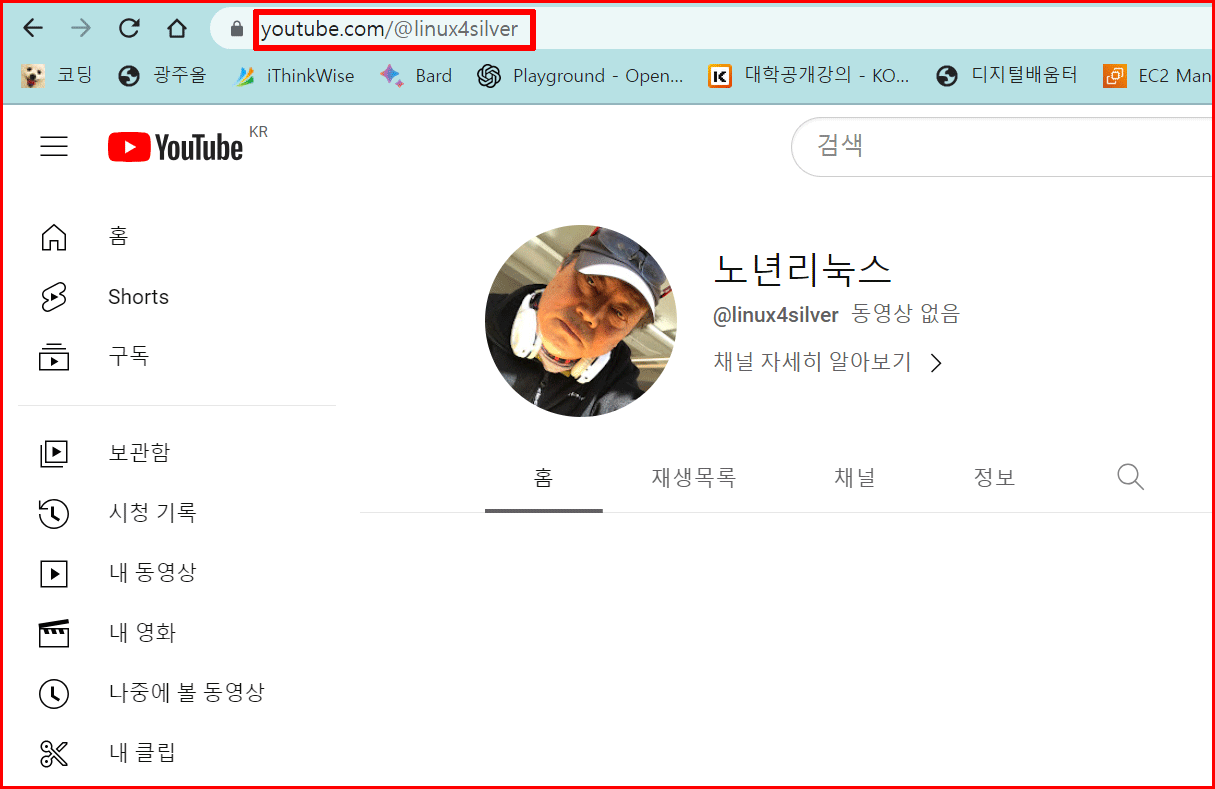Image resolution: width=1215 pixels, height=789 pixels.
Task: Click the channel search magnifier icon
Action: coord(1130,477)
